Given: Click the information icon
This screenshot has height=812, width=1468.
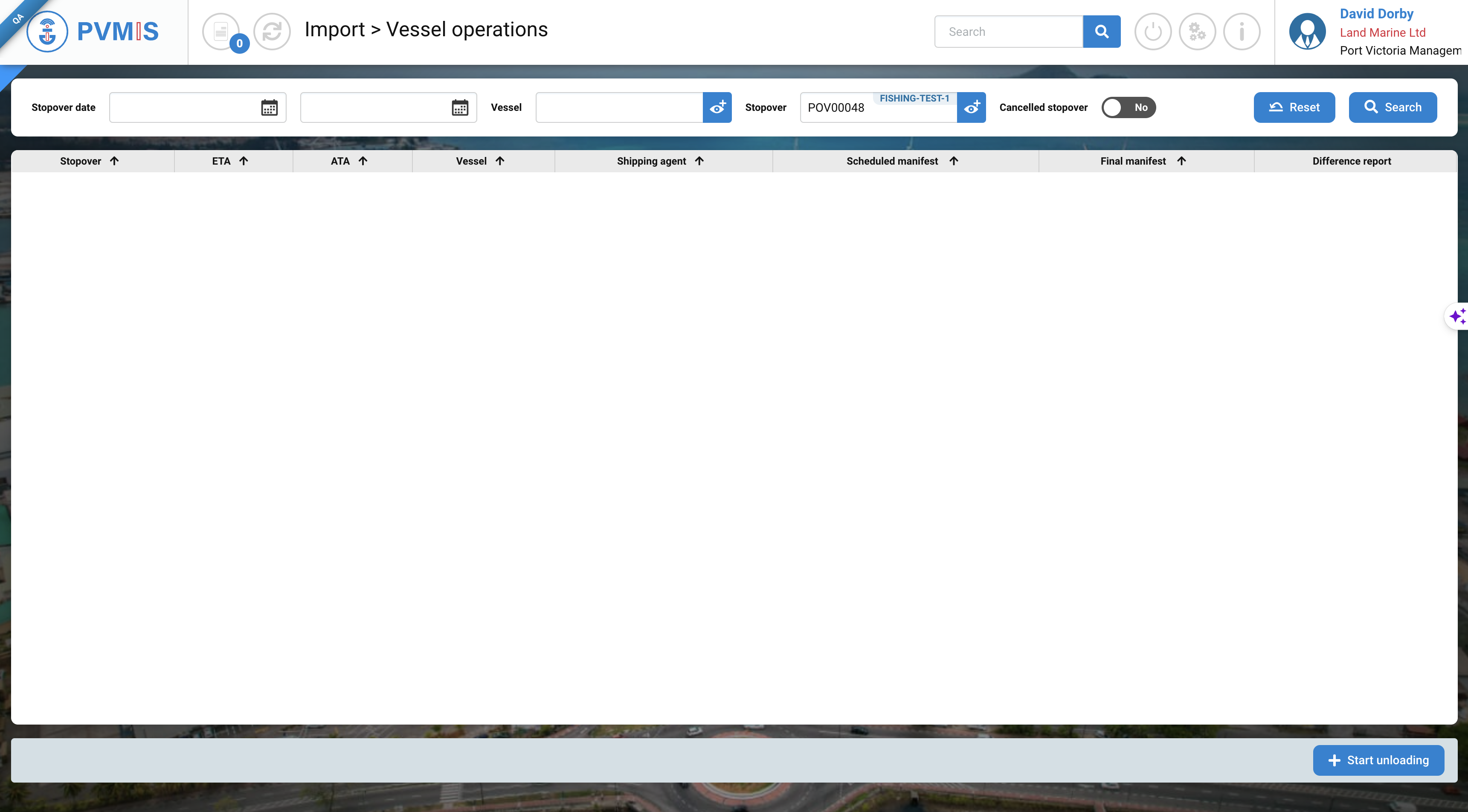Looking at the screenshot, I should tap(1241, 31).
